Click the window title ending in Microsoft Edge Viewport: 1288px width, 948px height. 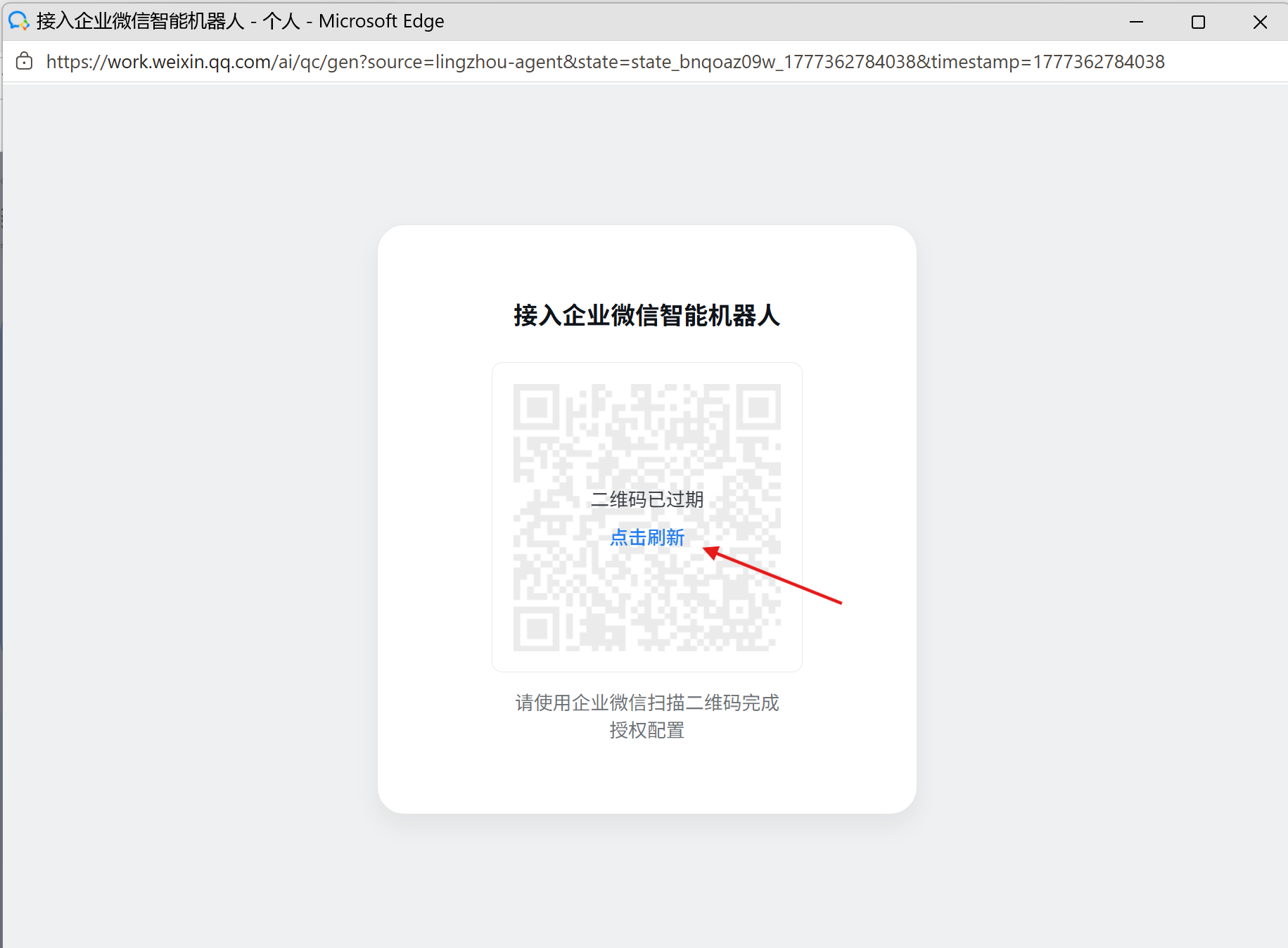coord(241,21)
